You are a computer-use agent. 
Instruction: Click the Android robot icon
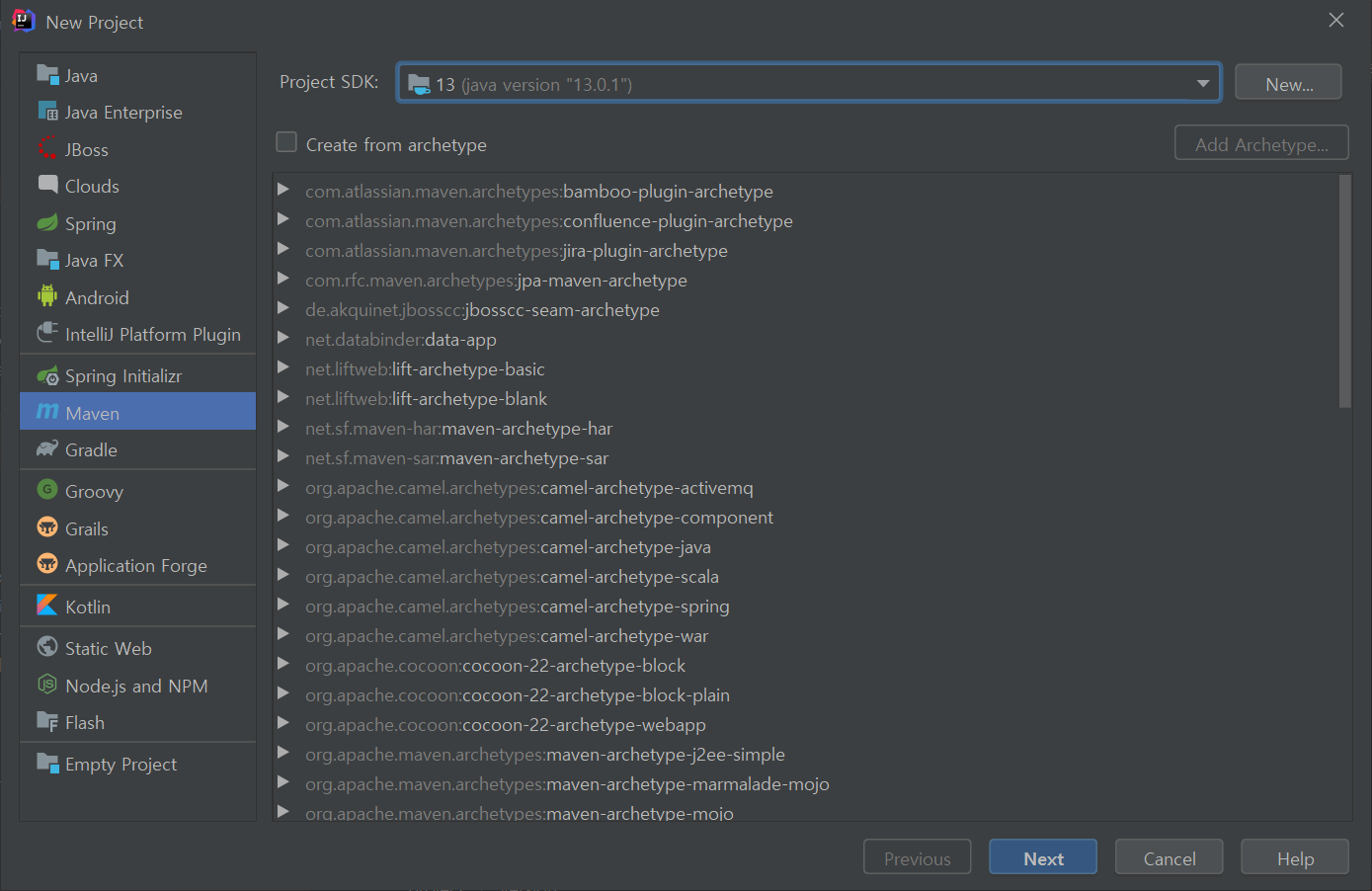tap(47, 295)
